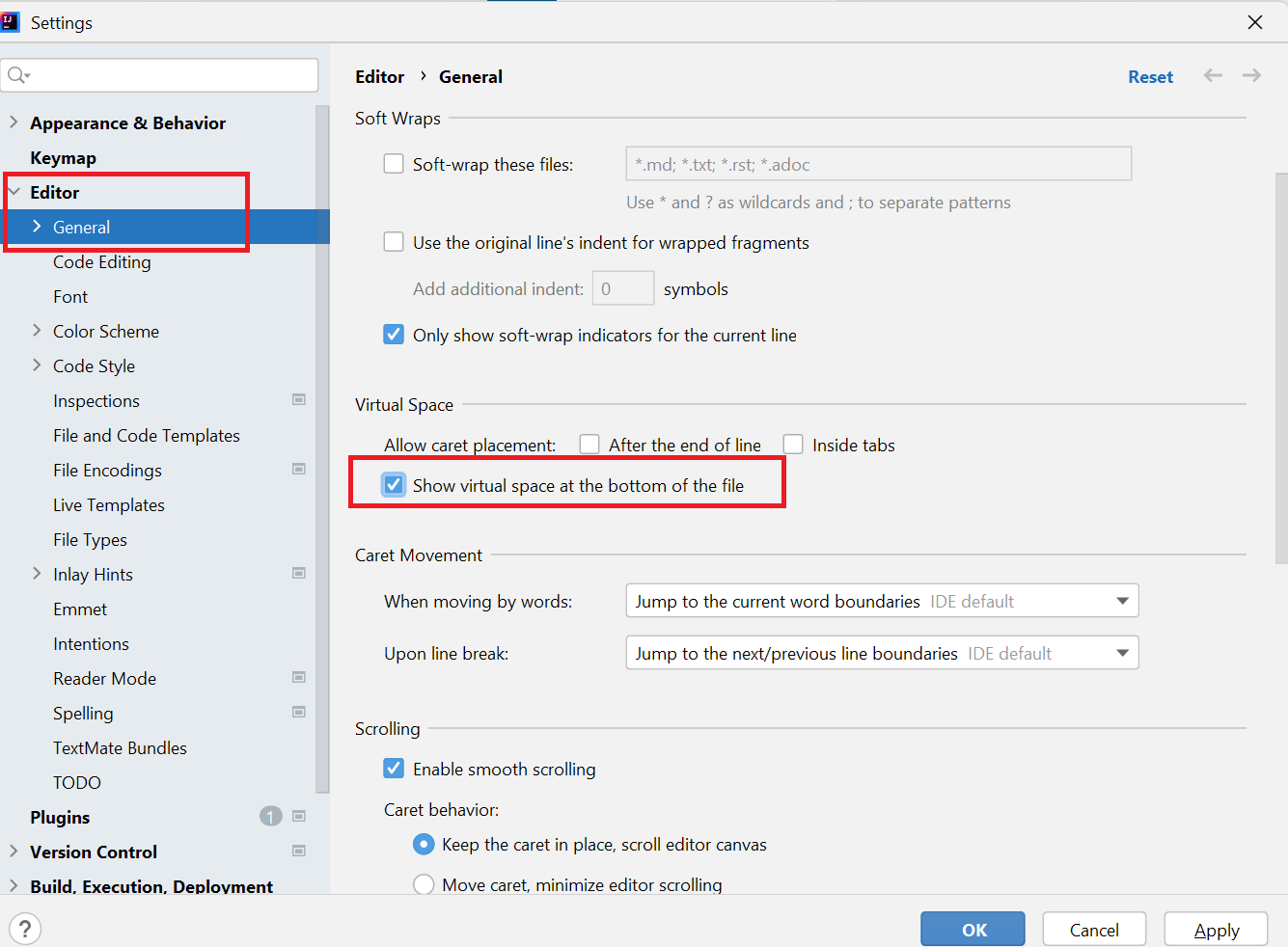Open the Code Editing settings page
1288x947 pixels.
(102, 261)
